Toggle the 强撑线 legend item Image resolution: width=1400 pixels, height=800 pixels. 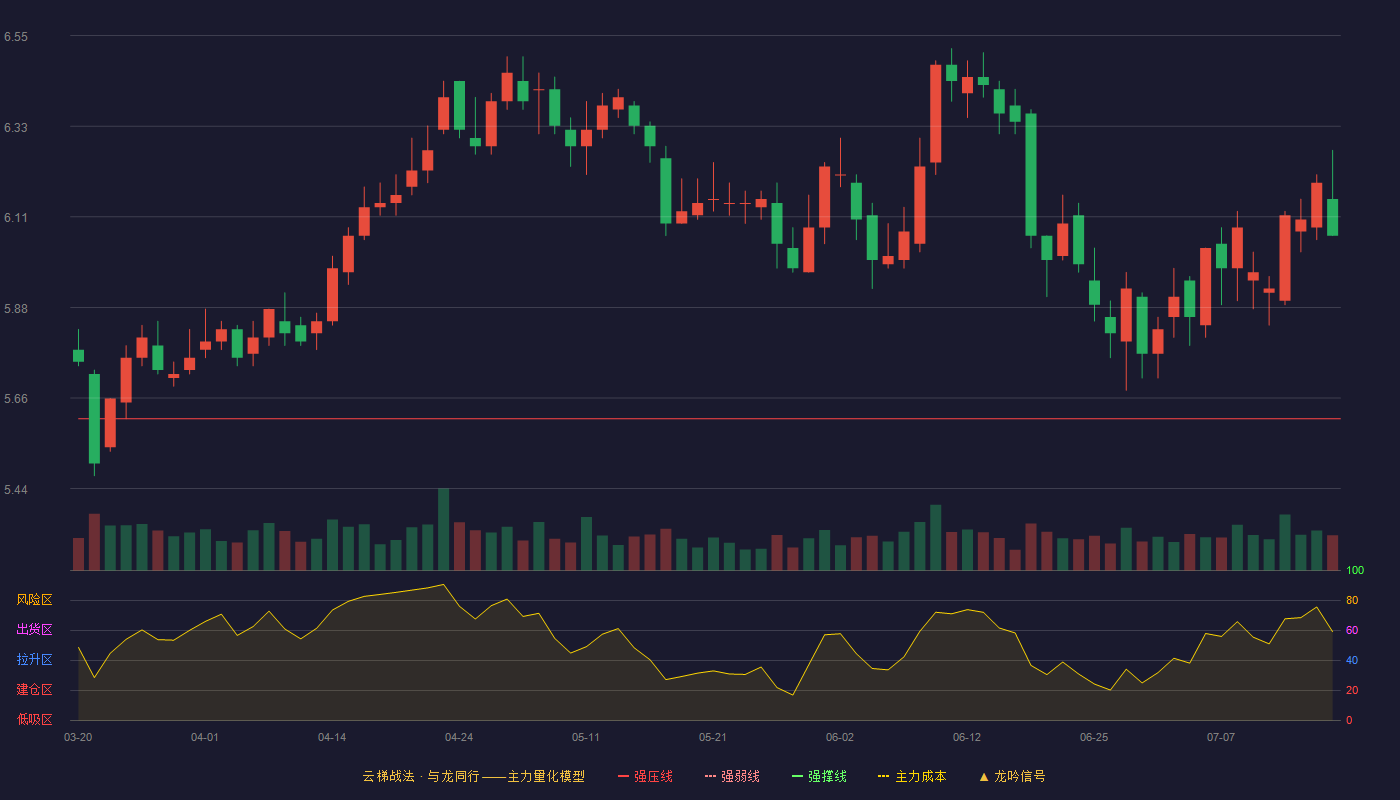pos(819,776)
